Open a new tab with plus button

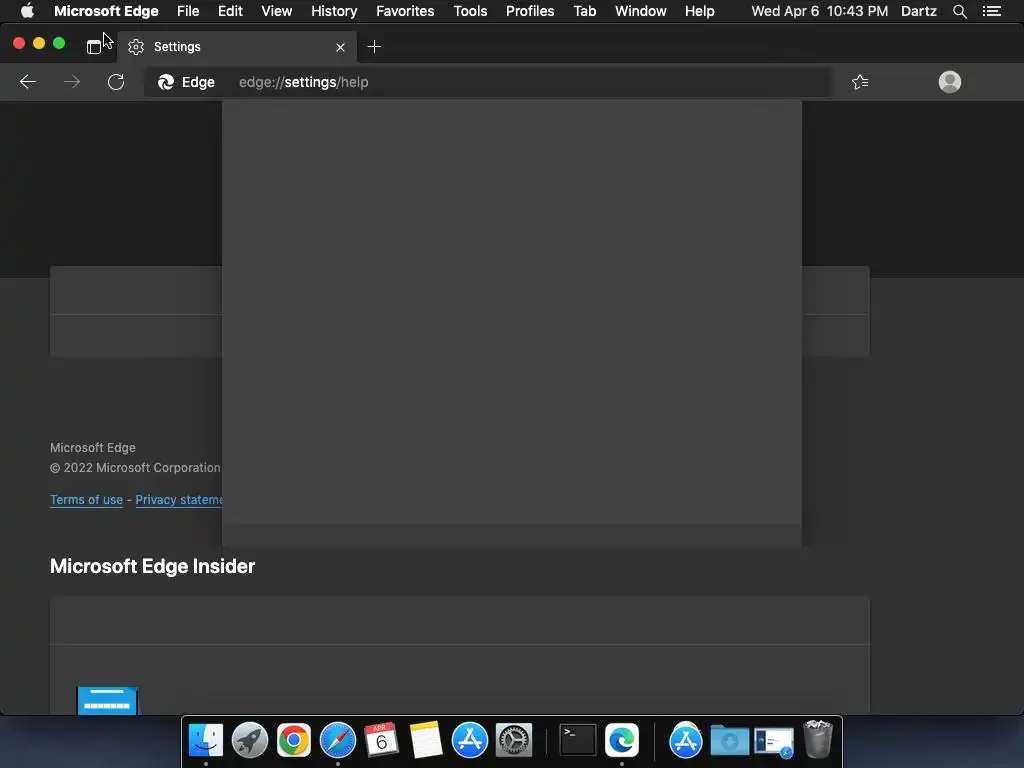374,46
